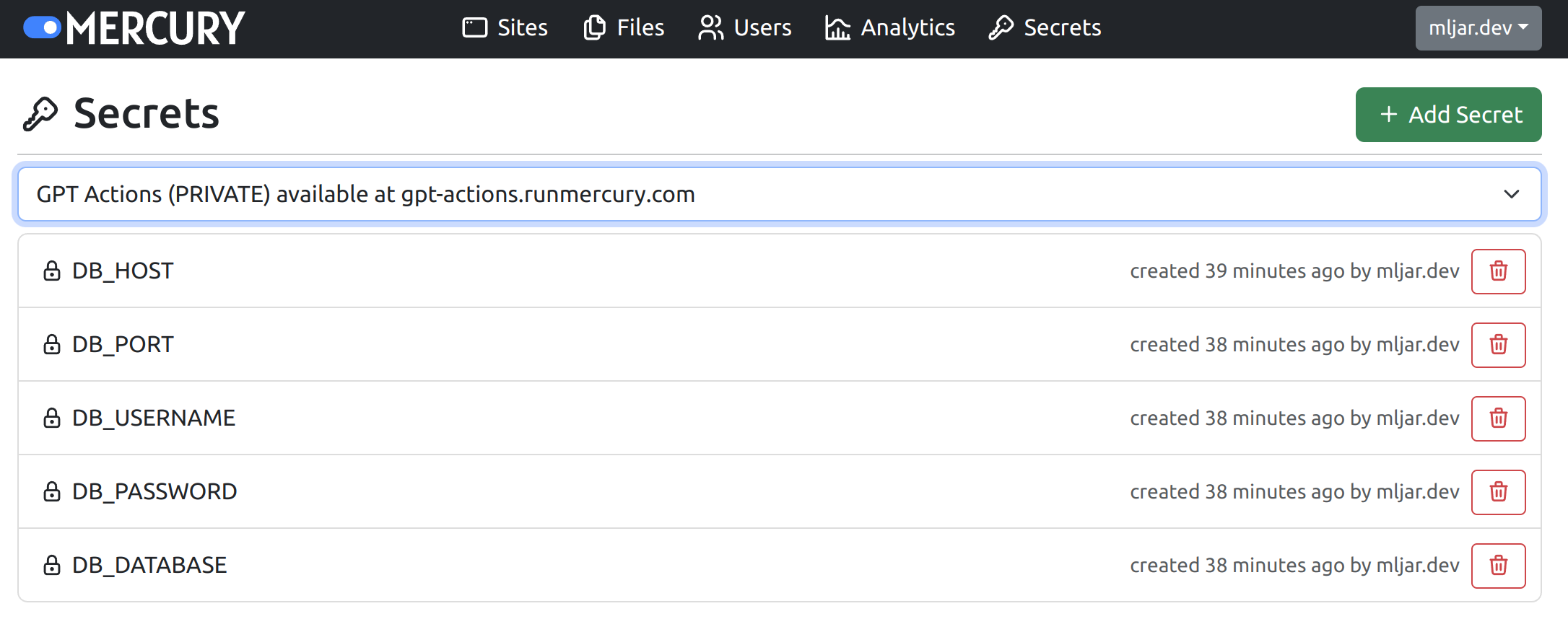
Task: Click the lock icon next to DB_HOST
Action: [51, 271]
